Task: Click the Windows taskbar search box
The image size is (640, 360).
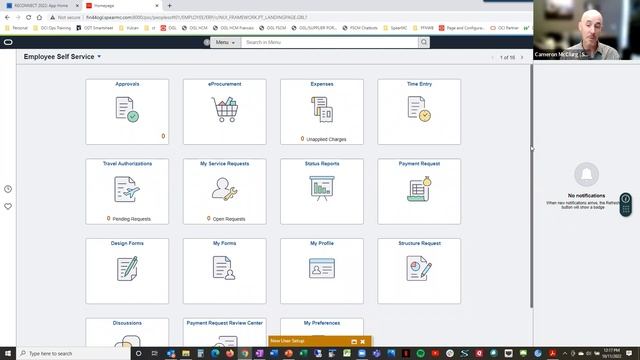Action: point(73,353)
